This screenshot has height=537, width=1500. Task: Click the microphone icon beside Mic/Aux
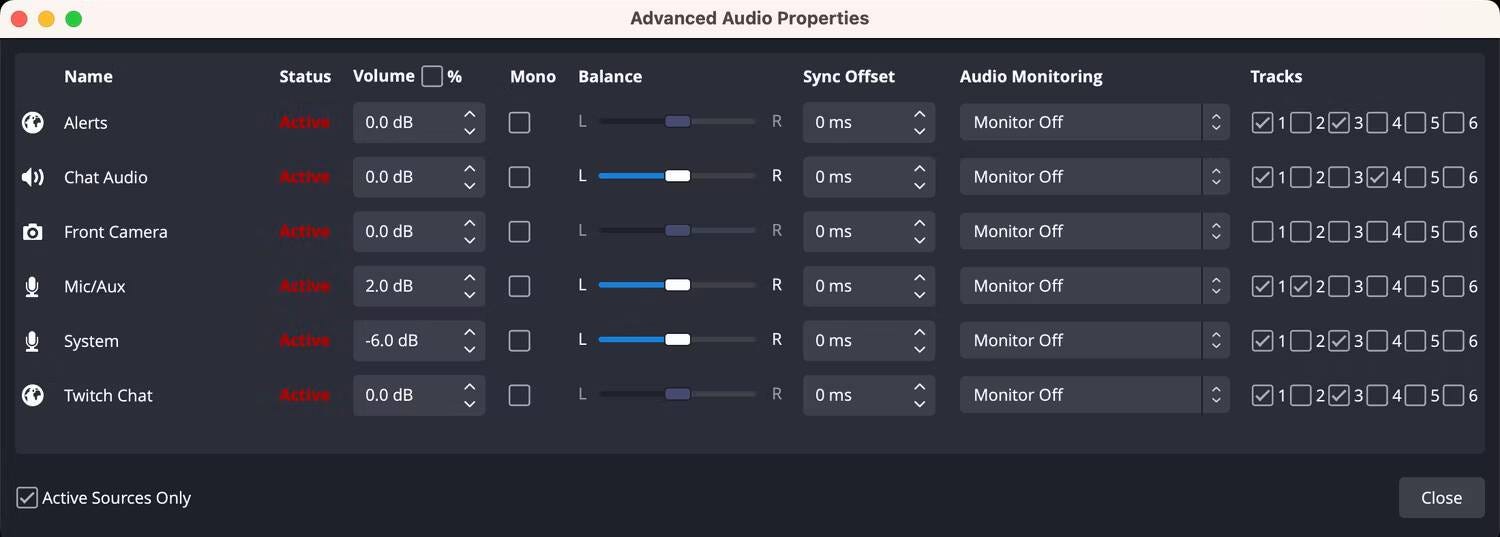pyautogui.click(x=33, y=287)
